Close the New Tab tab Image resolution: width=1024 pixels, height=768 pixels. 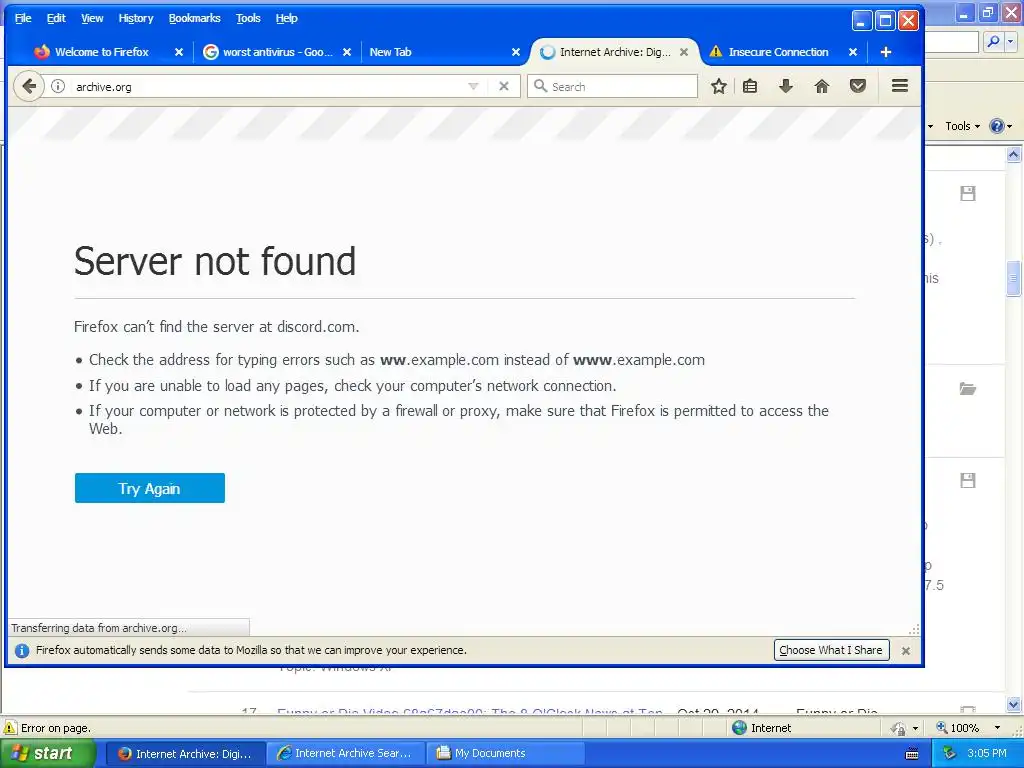click(515, 52)
